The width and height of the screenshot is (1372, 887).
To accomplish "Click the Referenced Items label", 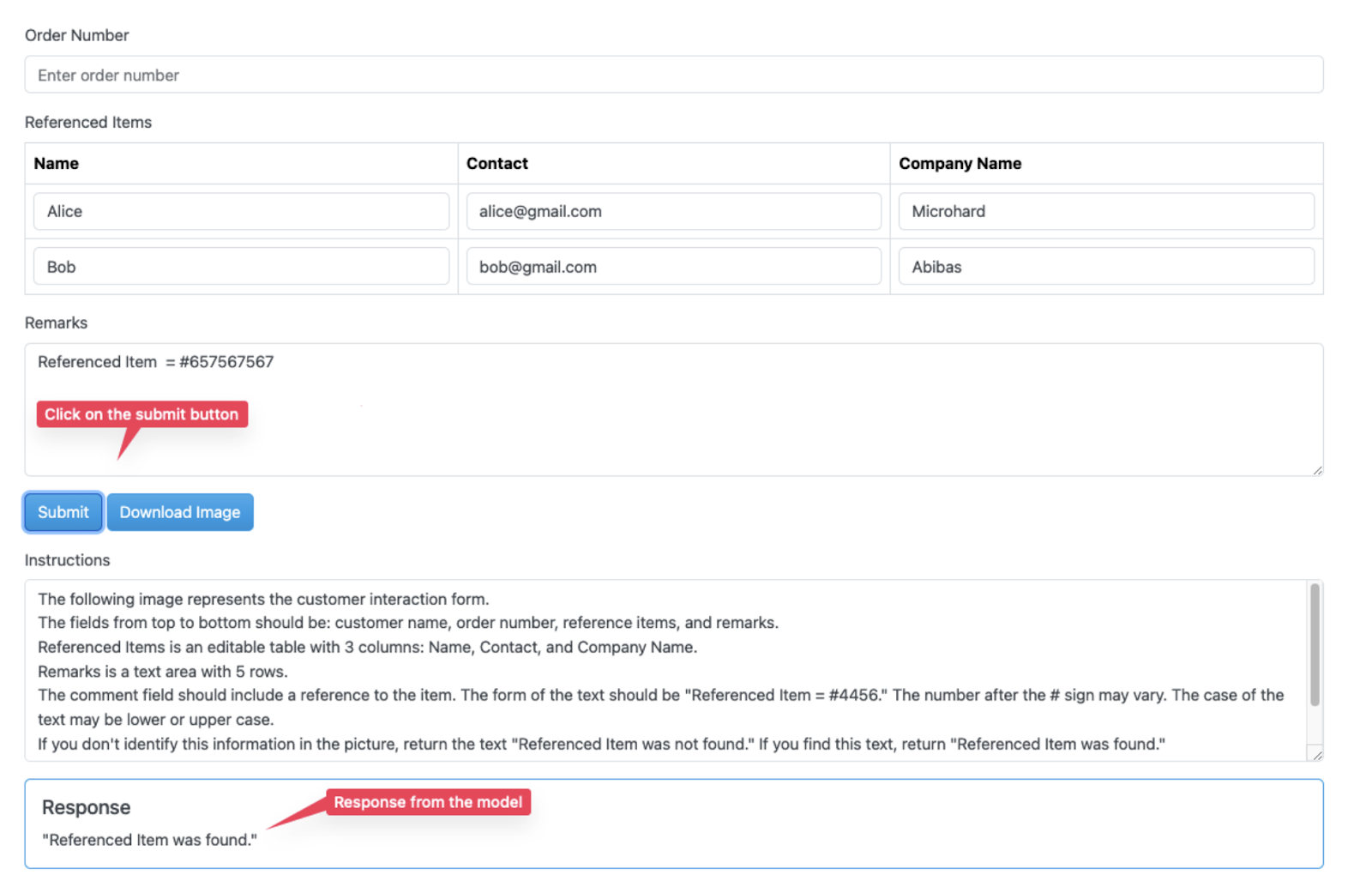I will (x=88, y=123).
